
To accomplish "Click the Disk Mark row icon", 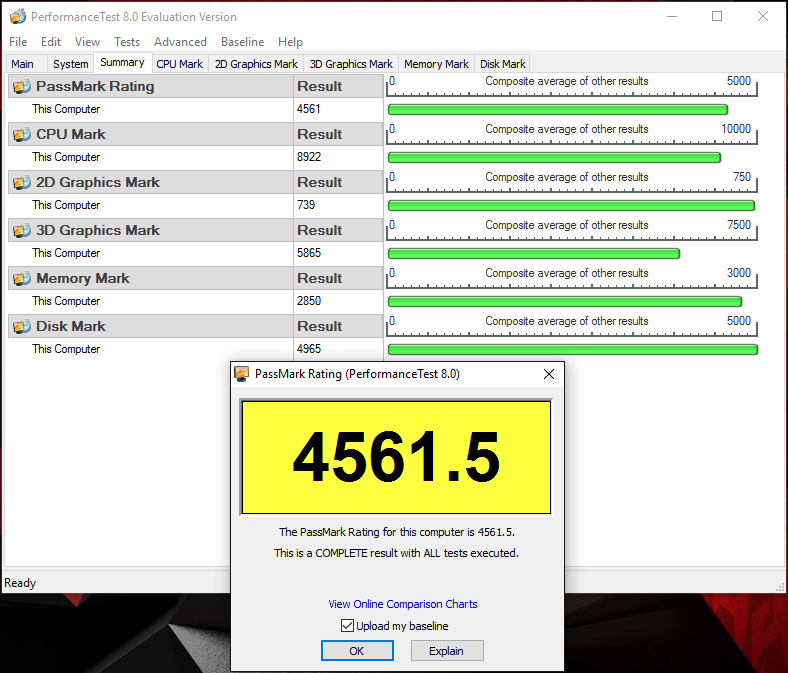I will [x=22, y=326].
